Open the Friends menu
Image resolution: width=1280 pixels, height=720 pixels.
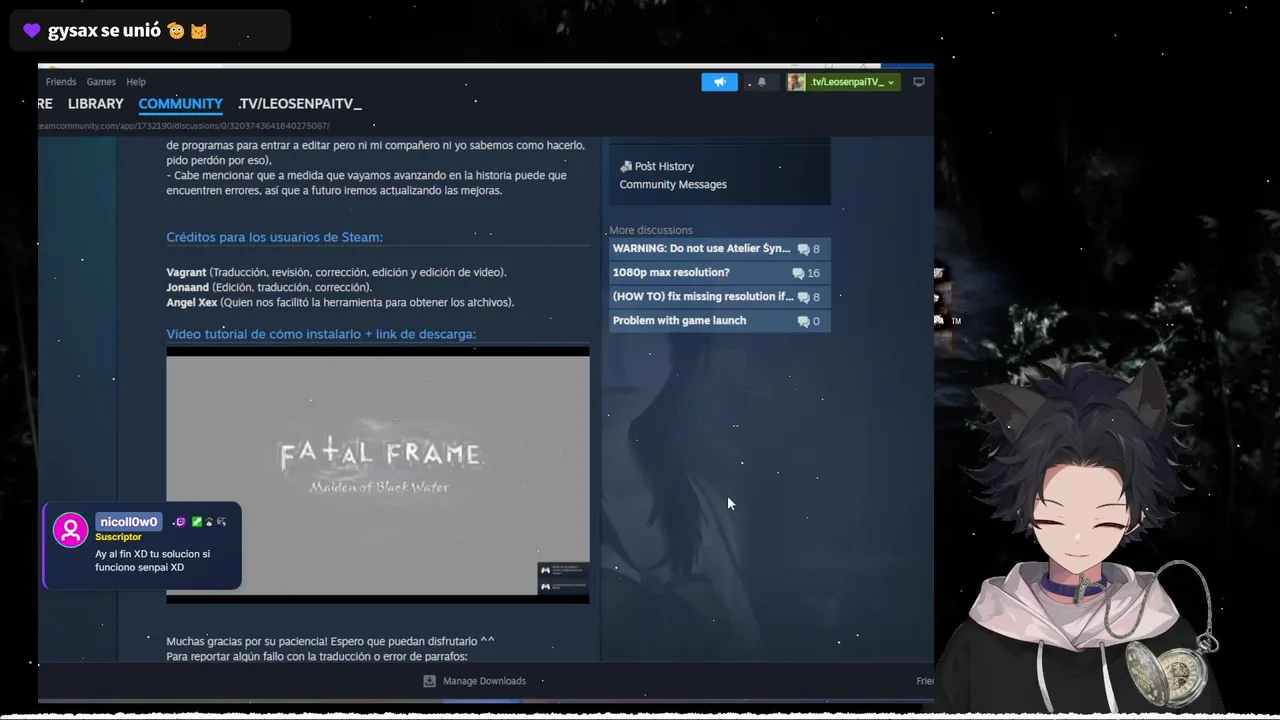pyautogui.click(x=61, y=82)
